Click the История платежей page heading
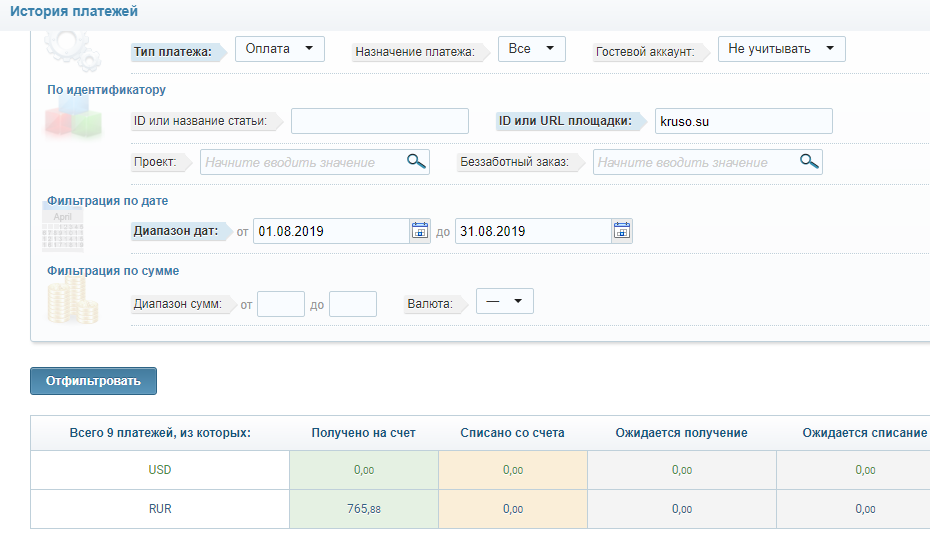930x534 pixels. pos(74,11)
